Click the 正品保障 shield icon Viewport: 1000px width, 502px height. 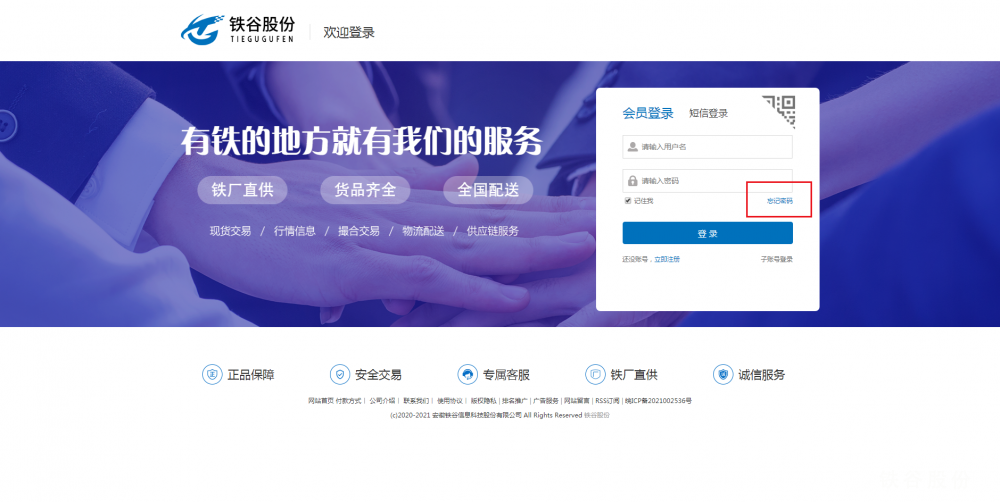click(x=212, y=374)
